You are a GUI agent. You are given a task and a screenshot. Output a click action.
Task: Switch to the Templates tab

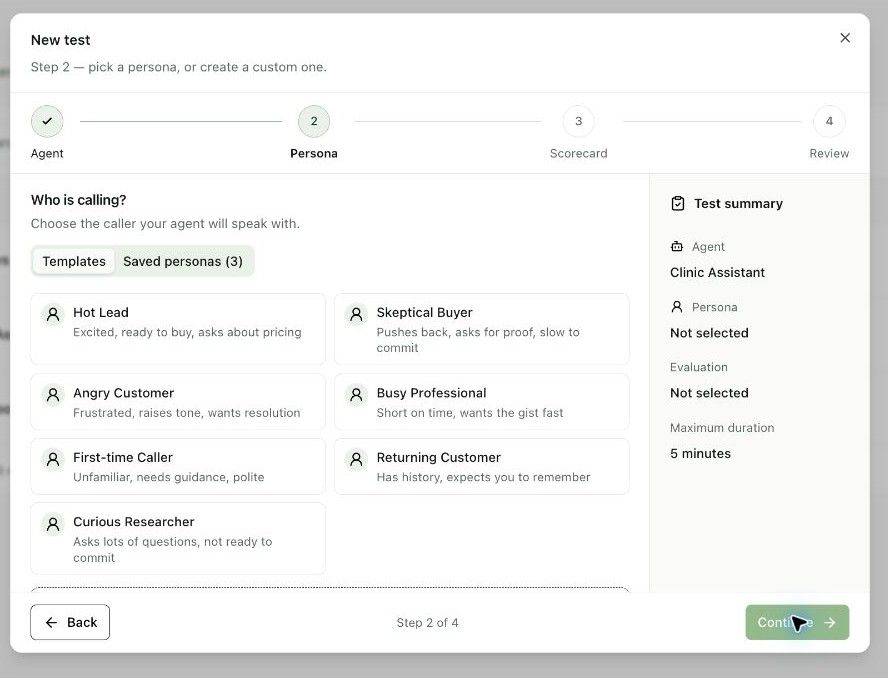[74, 261]
